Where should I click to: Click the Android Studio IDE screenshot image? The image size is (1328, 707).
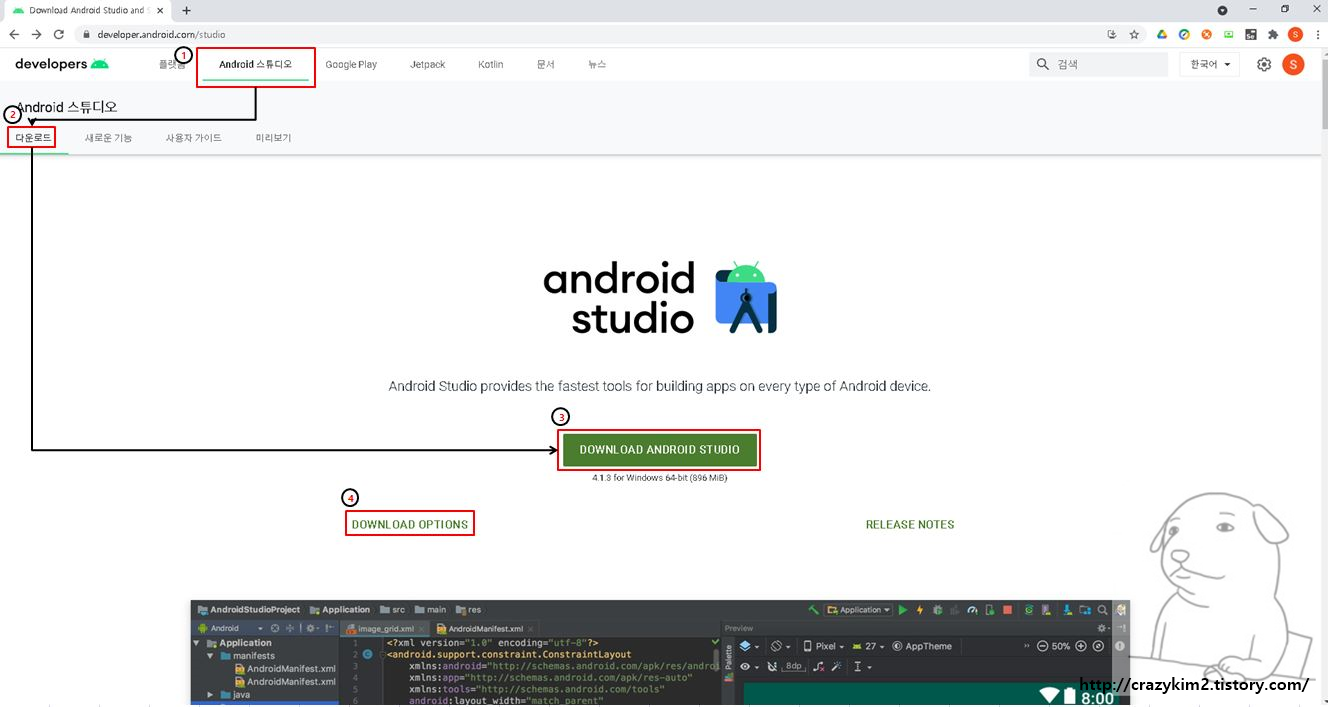(x=660, y=653)
